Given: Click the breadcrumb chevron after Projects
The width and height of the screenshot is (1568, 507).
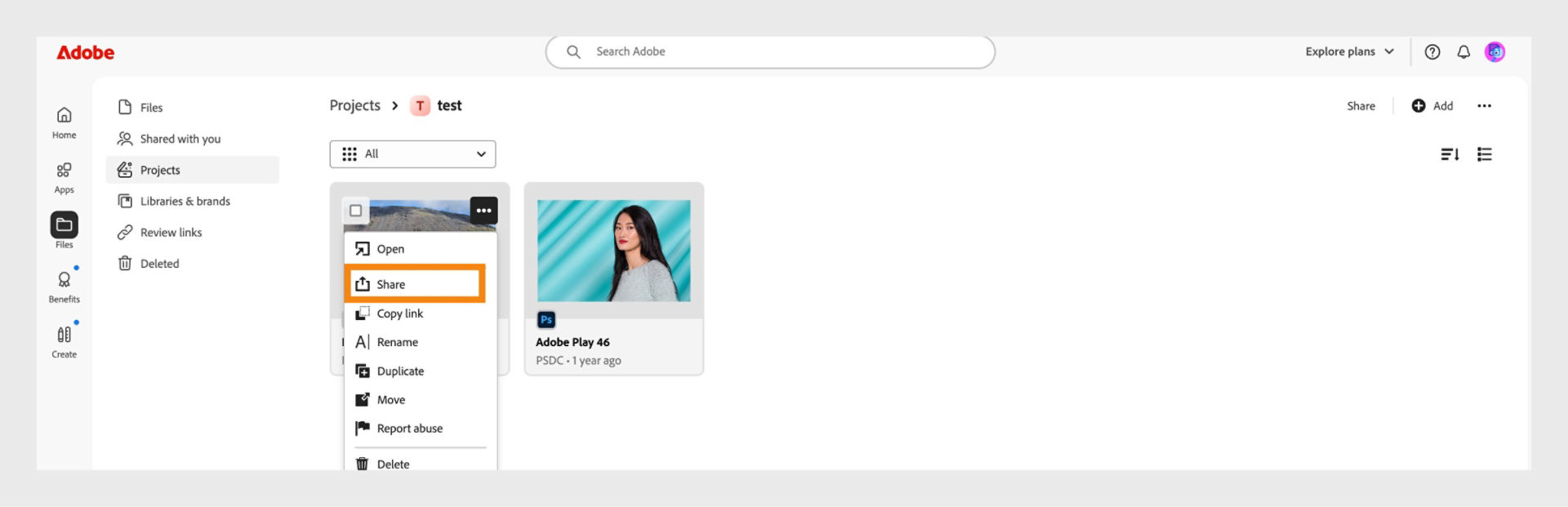Looking at the screenshot, I should pyautogui.click(x=395, y=105).
